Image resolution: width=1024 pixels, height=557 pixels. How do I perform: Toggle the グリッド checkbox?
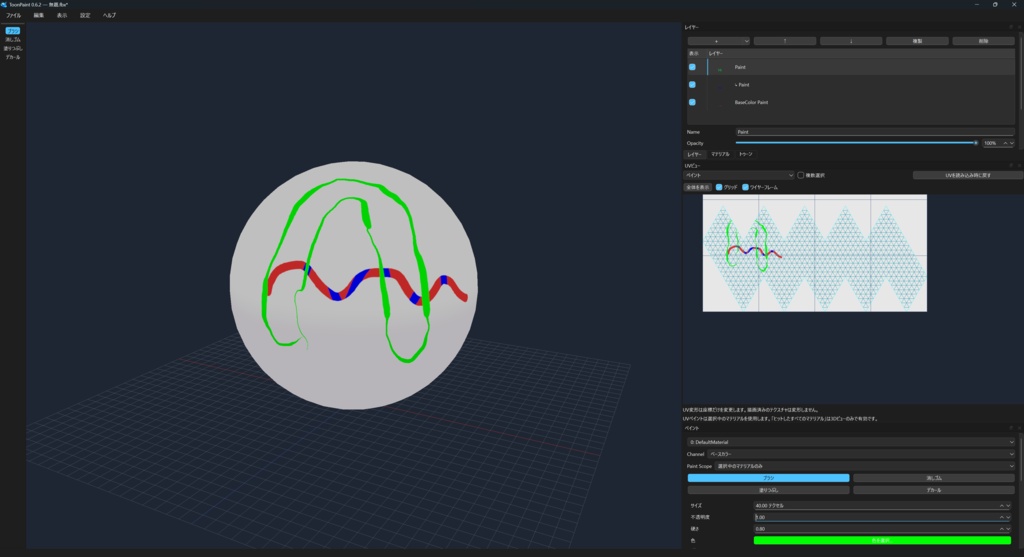pyautogui.click(x=719, y=187)
